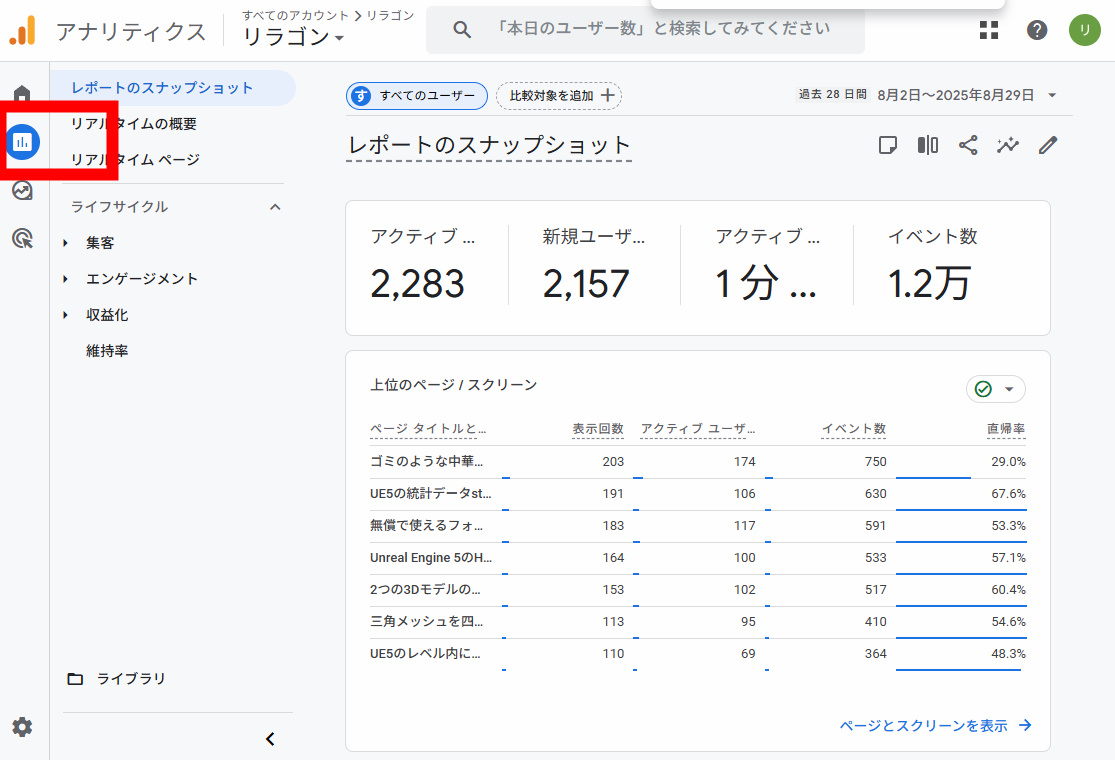Select 維持率 report in sidebar

coord(107,351)
